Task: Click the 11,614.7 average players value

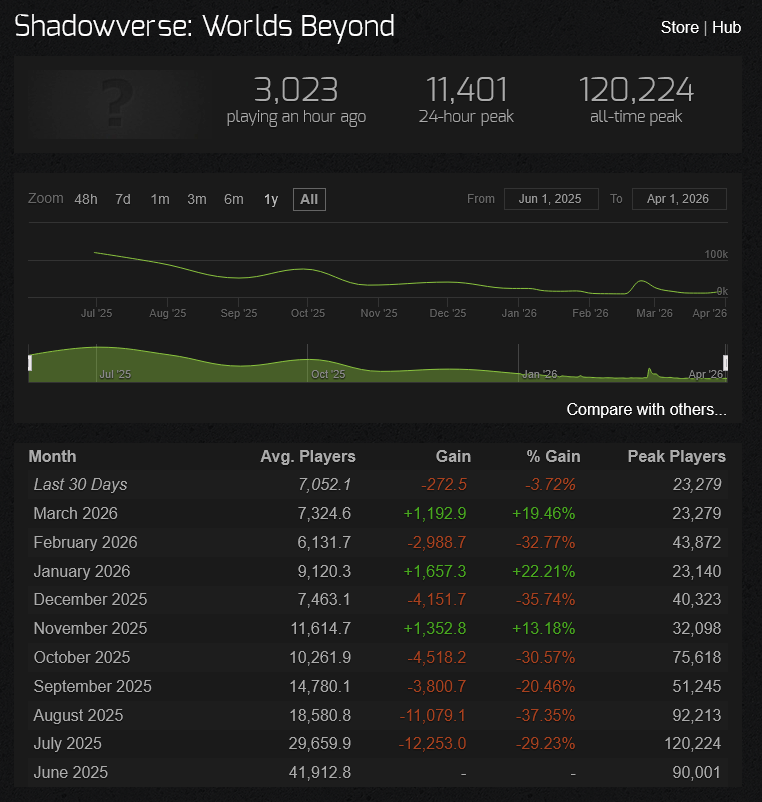Action: (321, 628)
